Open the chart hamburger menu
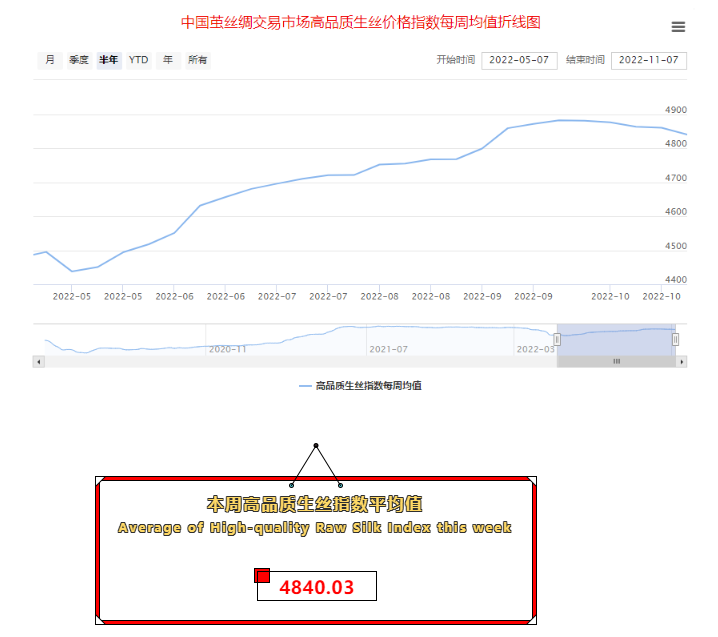The width and height of the screenshot is (718, 637). [678, 27]
